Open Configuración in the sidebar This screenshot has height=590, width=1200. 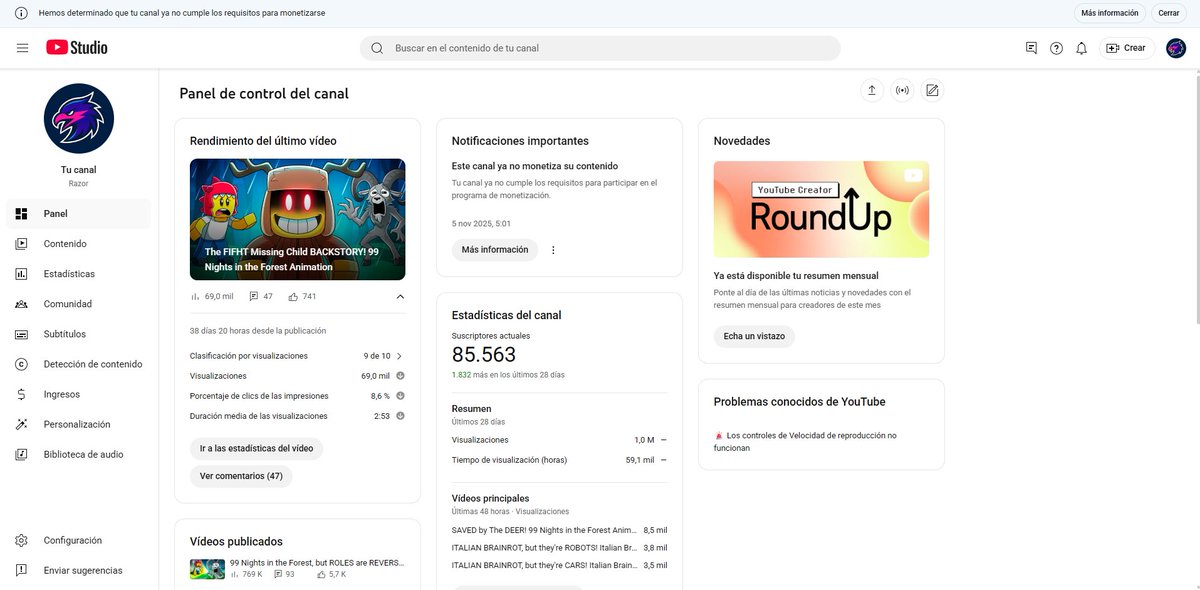[x=79, y=540]
